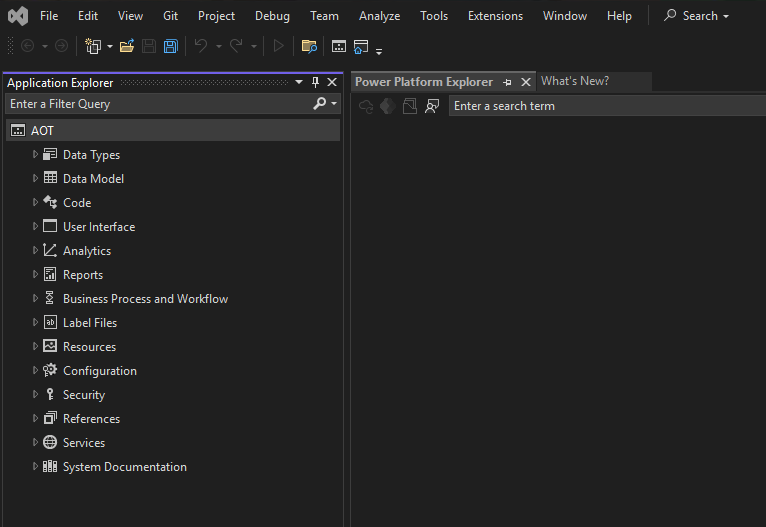Switch to the What's New? tab

pyautogui.click(x=575, y=81)
